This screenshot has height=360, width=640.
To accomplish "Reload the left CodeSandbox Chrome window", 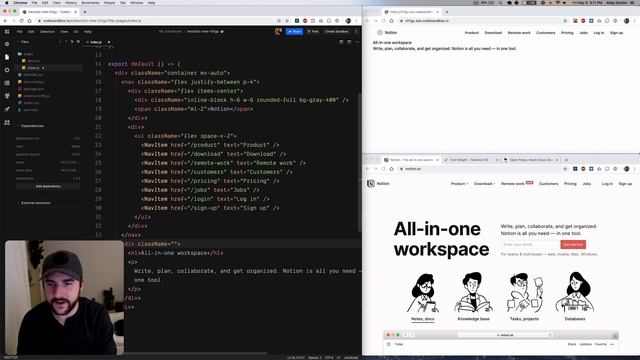I will pos(21,20).
